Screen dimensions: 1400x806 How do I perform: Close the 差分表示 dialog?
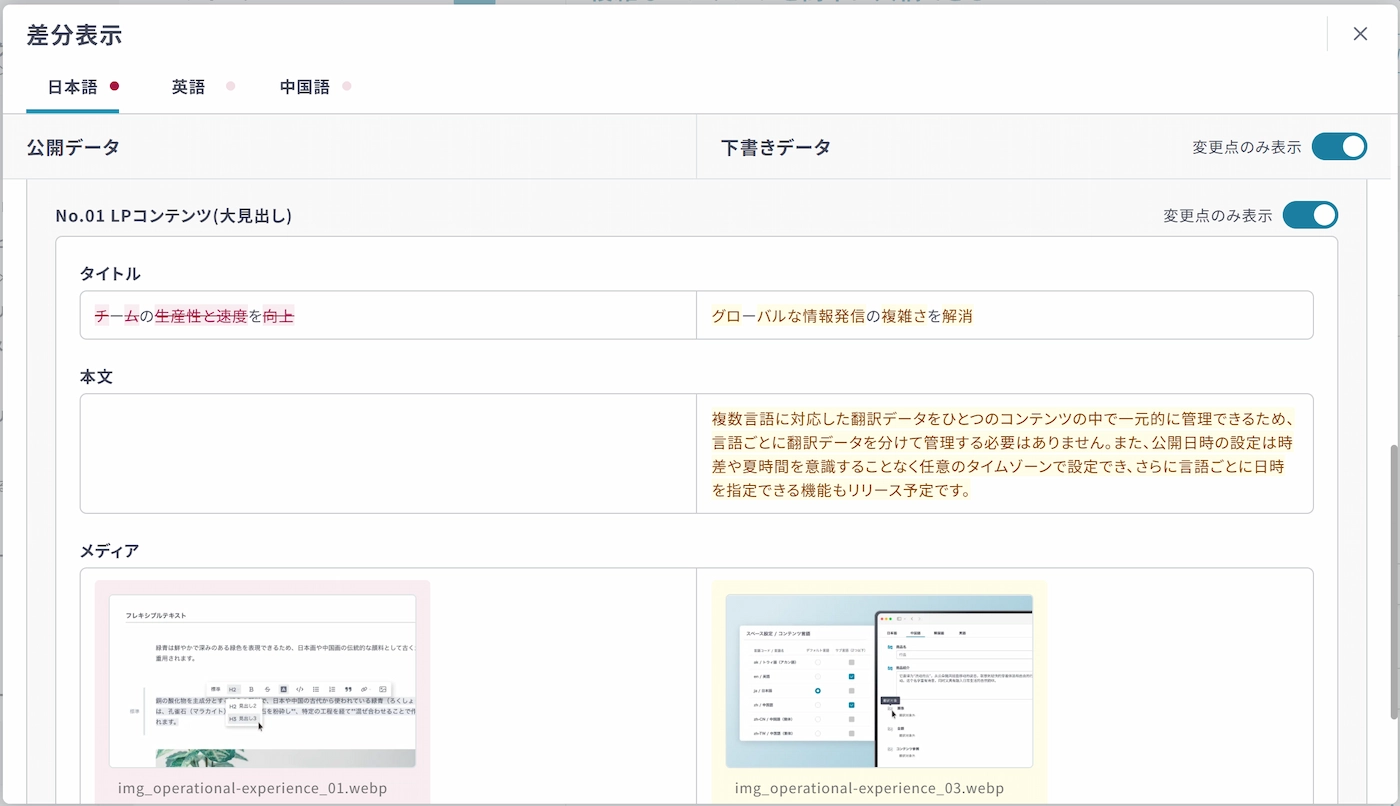[1360, 34]
